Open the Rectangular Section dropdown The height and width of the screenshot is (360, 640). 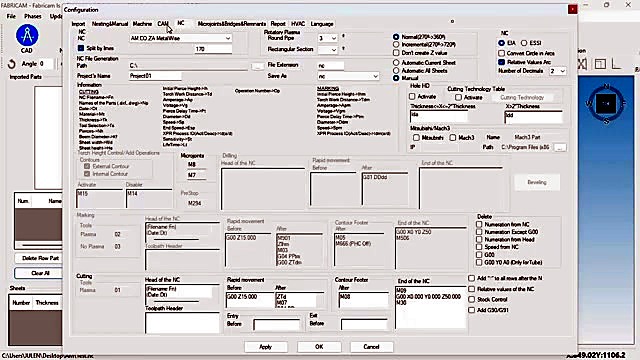point(328,49)
